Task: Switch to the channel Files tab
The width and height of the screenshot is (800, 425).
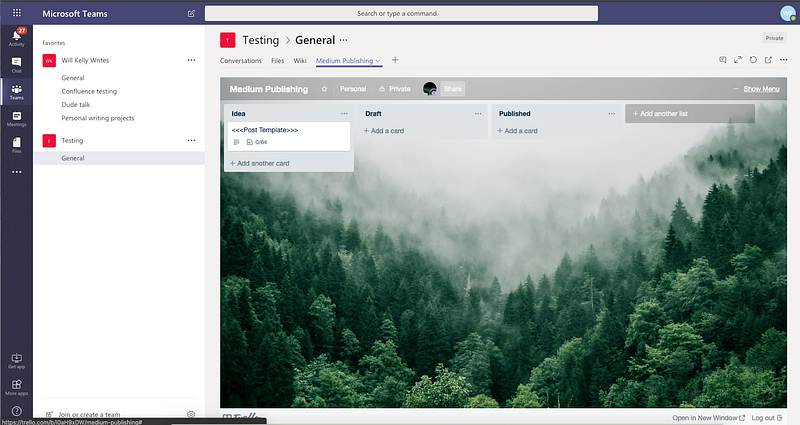Action: 278,61
